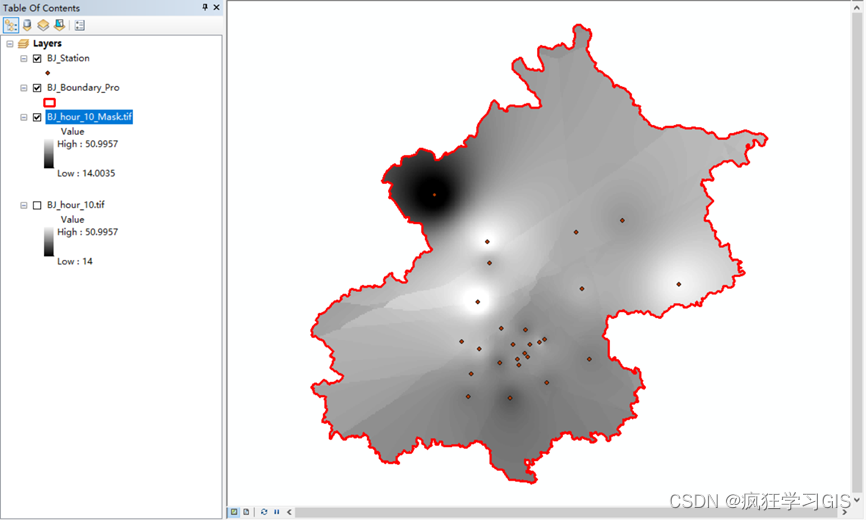This screenshot has height=520, width=866.
Task: Switch to Layout View button
Action: (246, 512)
